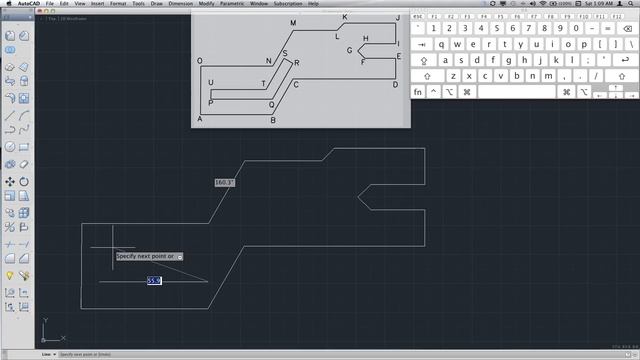This screenshot has width=640, height=360.
Task: Select the Spline tool
Action: [x=24, y=130]
